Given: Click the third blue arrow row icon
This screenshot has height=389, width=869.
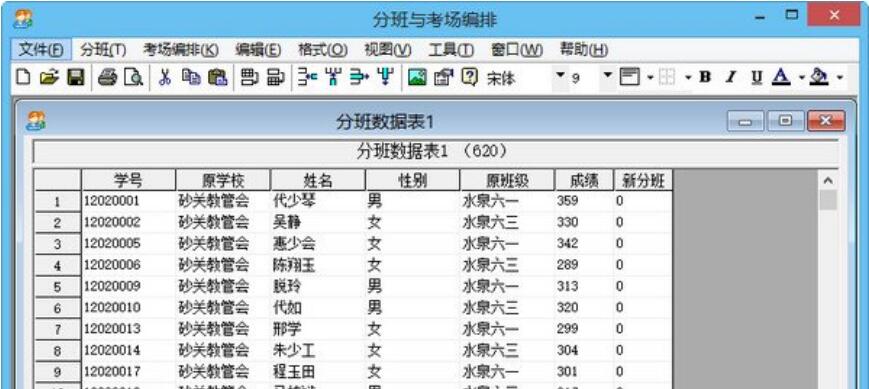Looking at the screenshot, I should point(360,78).
